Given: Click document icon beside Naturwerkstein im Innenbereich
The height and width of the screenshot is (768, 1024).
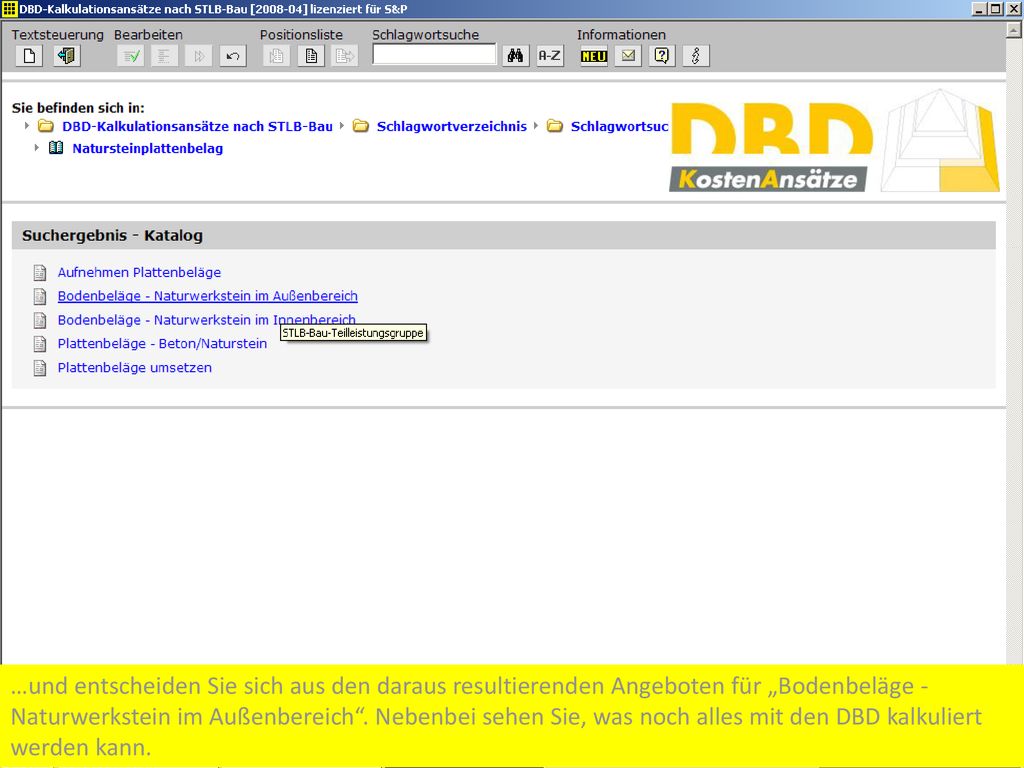Looking at the screenshot, I should pos(40,320).
